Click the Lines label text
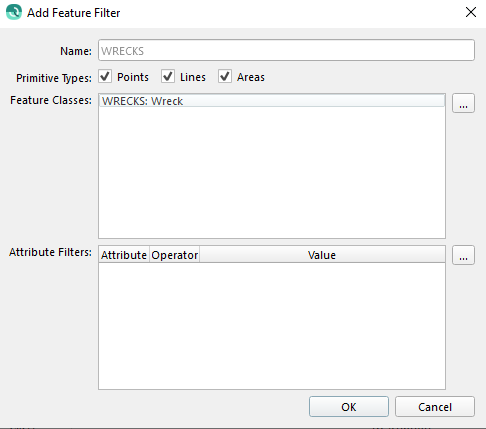 point(193,77)
